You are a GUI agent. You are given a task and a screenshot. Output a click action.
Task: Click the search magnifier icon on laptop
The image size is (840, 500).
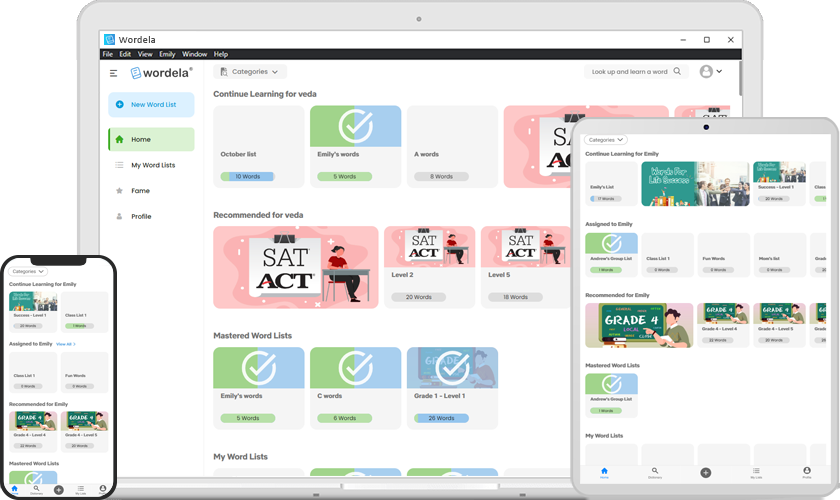pos(677,71)
